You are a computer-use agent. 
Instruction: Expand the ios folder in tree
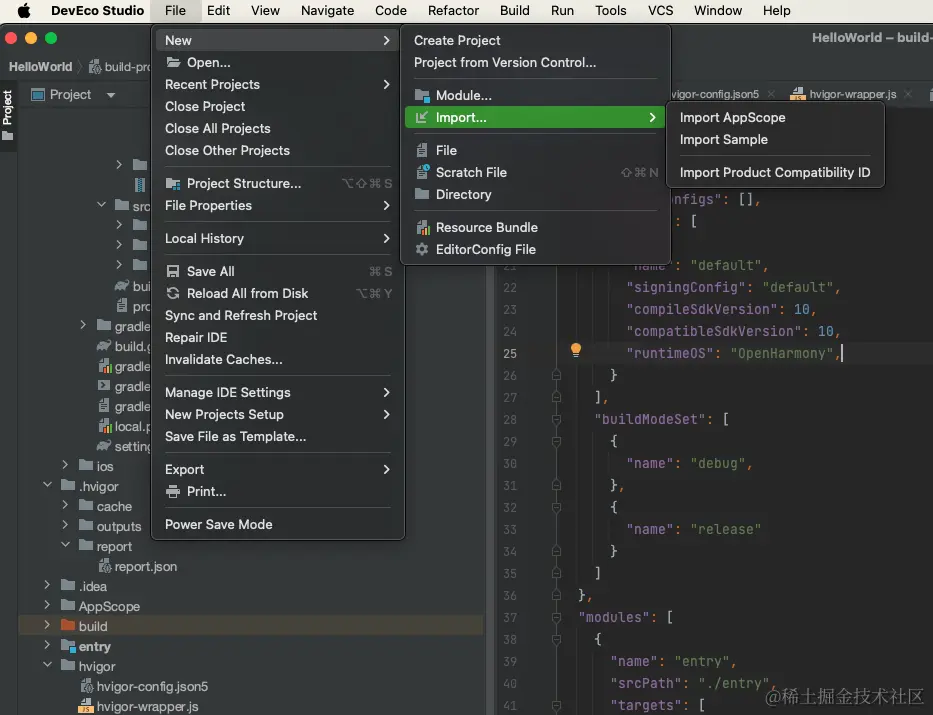click(65, 465)
